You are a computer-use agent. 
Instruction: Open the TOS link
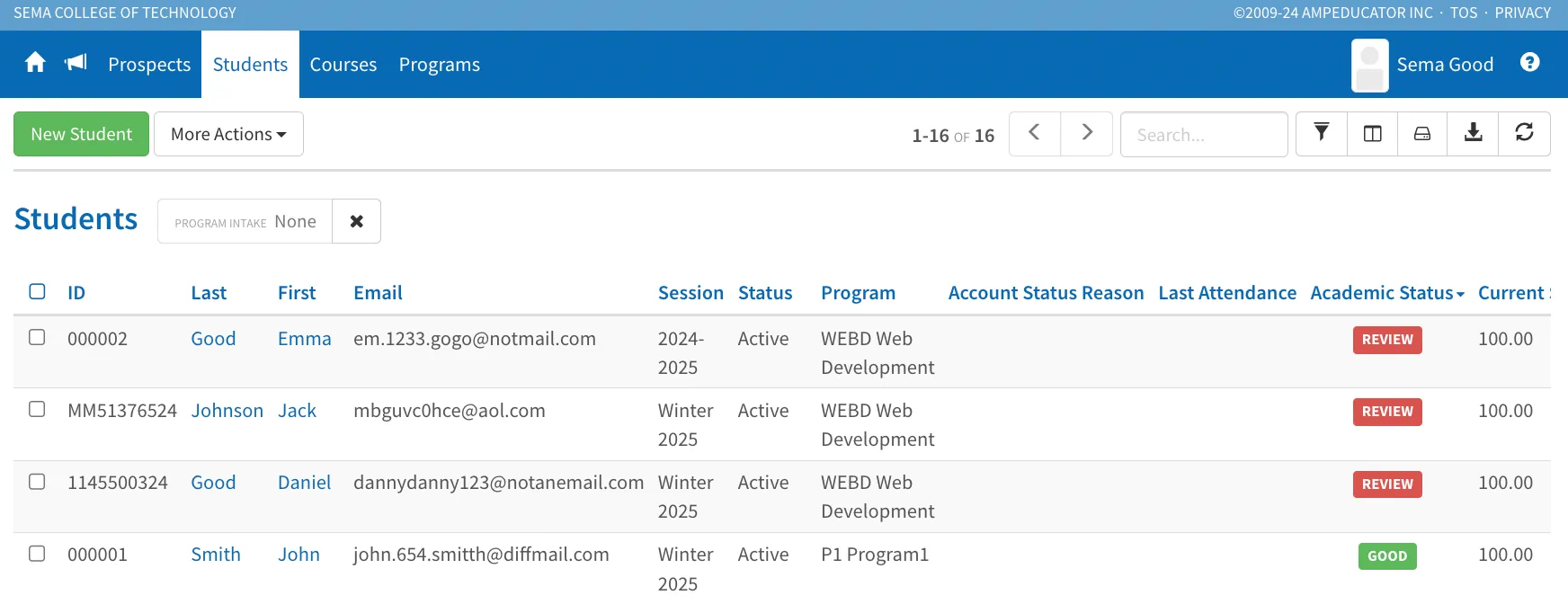pyautogui.click(x=1464, y=13)
